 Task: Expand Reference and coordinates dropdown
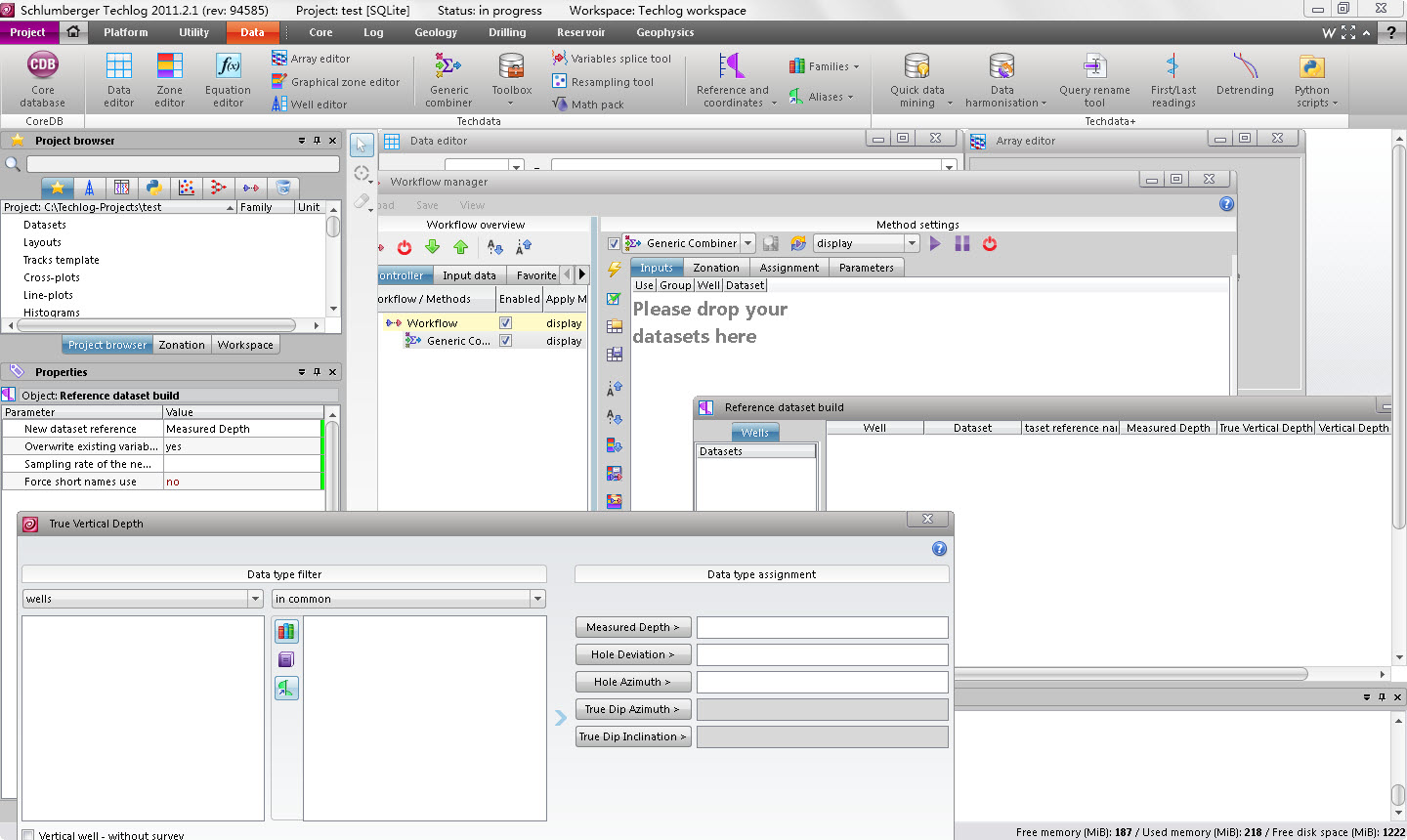pyautogui.click(x=774, y=104)
